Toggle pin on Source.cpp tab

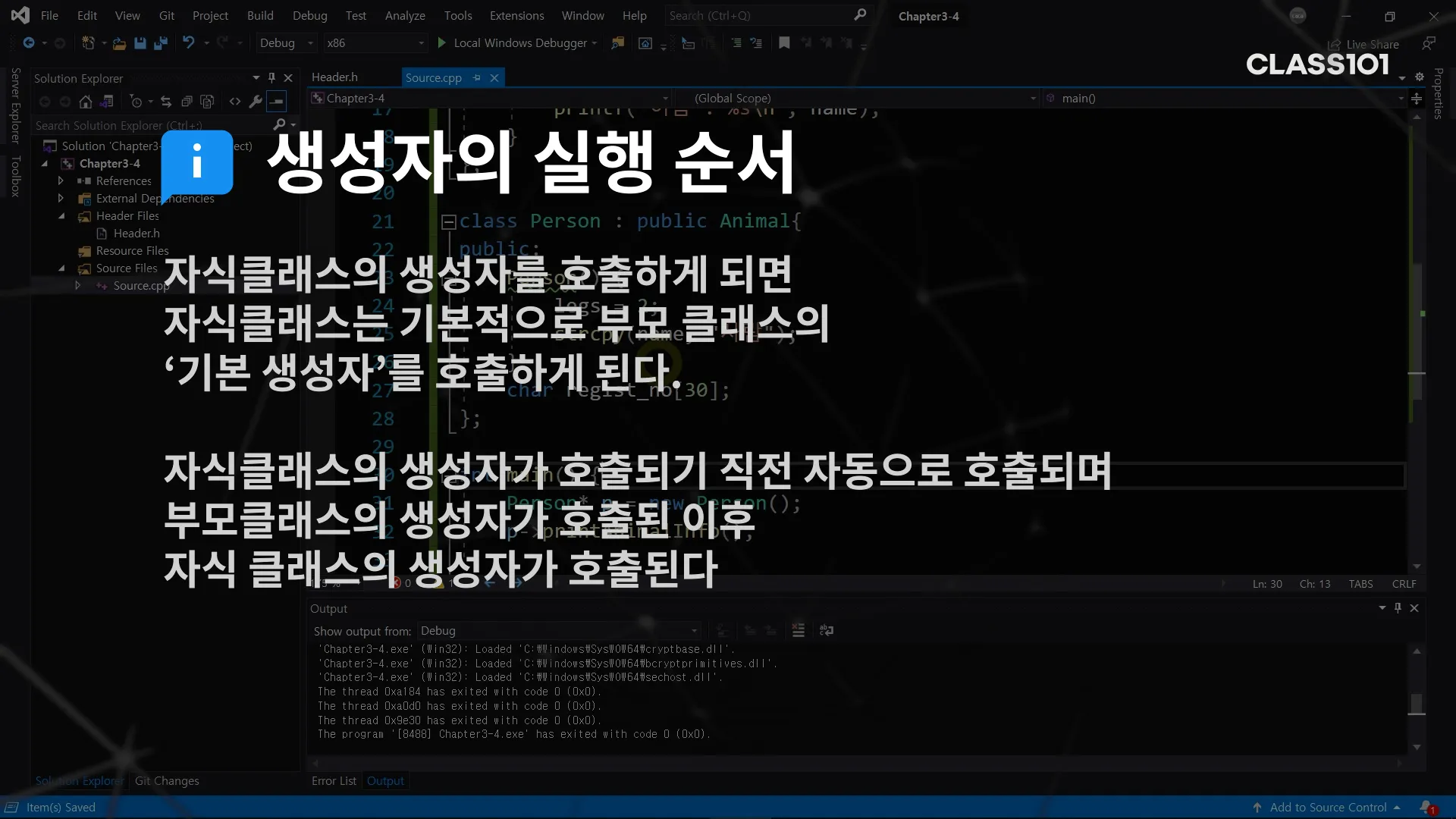[477, 77]
